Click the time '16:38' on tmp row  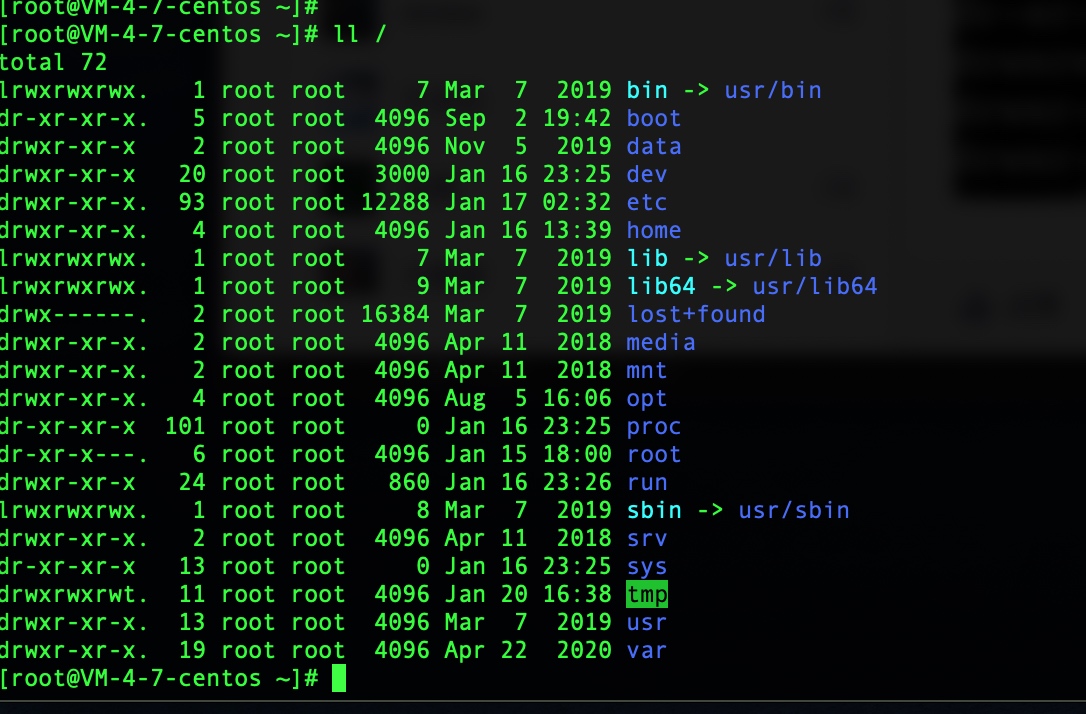click(x=577, y=594)
